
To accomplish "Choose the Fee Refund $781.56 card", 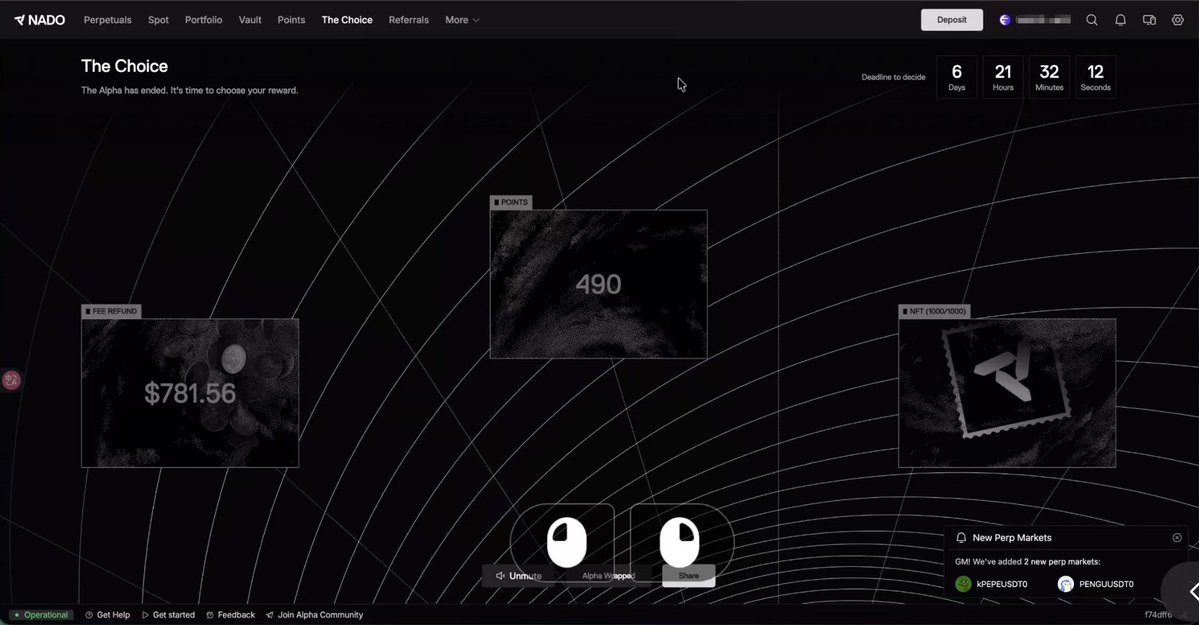I will coord(190,393).
